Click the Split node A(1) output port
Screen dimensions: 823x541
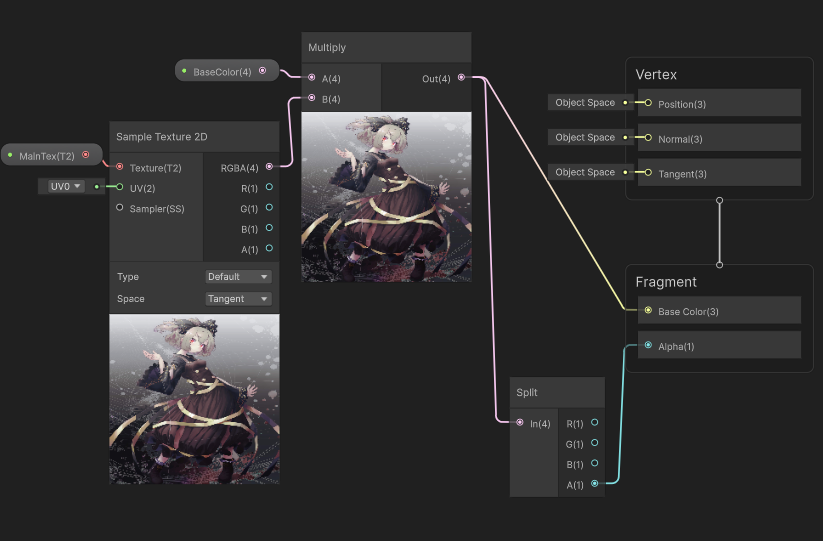click(x=595, y=484)
